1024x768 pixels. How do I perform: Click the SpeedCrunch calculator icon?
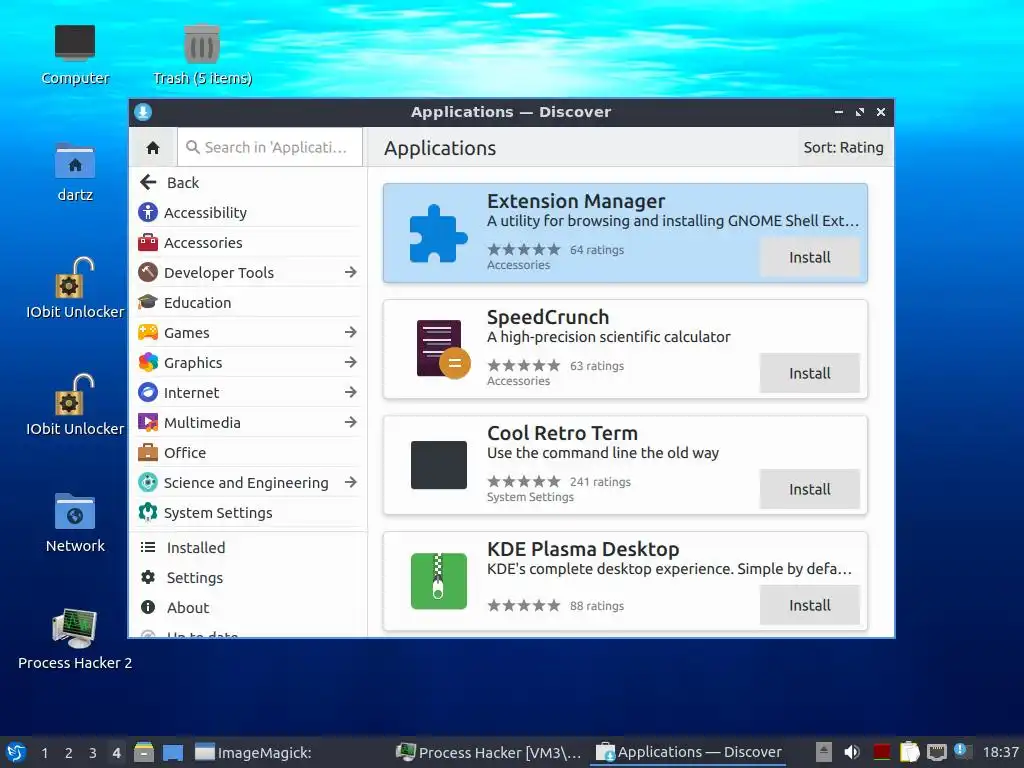click(443, 349)
